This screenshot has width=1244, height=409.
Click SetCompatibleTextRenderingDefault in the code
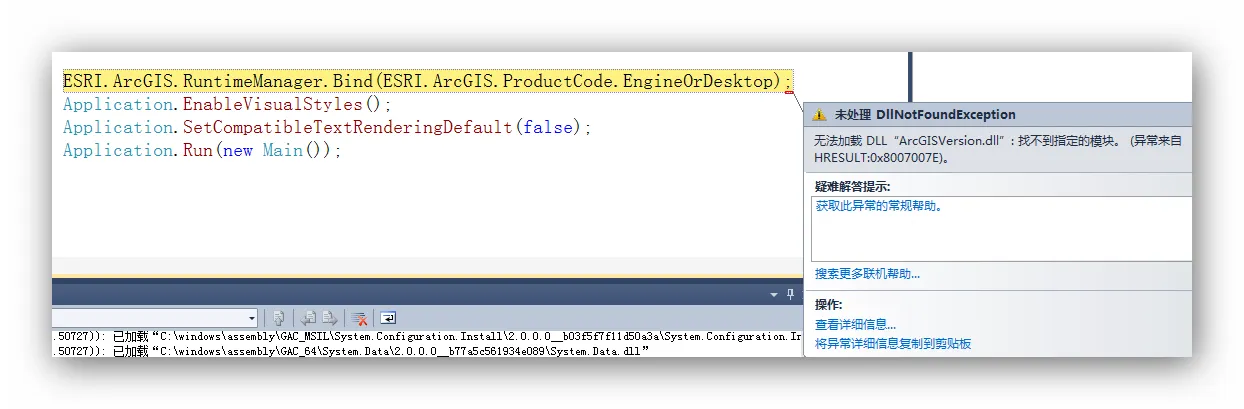pyautogui.click(x=347, y=127)
